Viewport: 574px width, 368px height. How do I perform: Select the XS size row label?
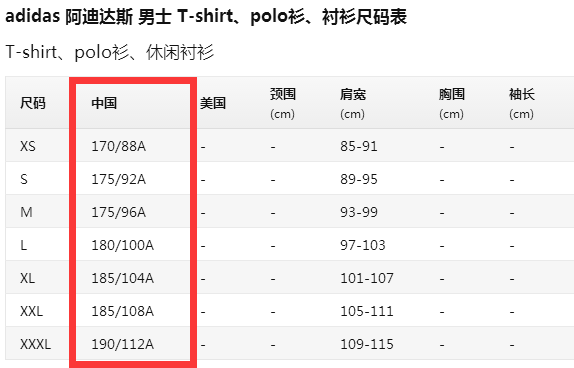tap(28, 146)
